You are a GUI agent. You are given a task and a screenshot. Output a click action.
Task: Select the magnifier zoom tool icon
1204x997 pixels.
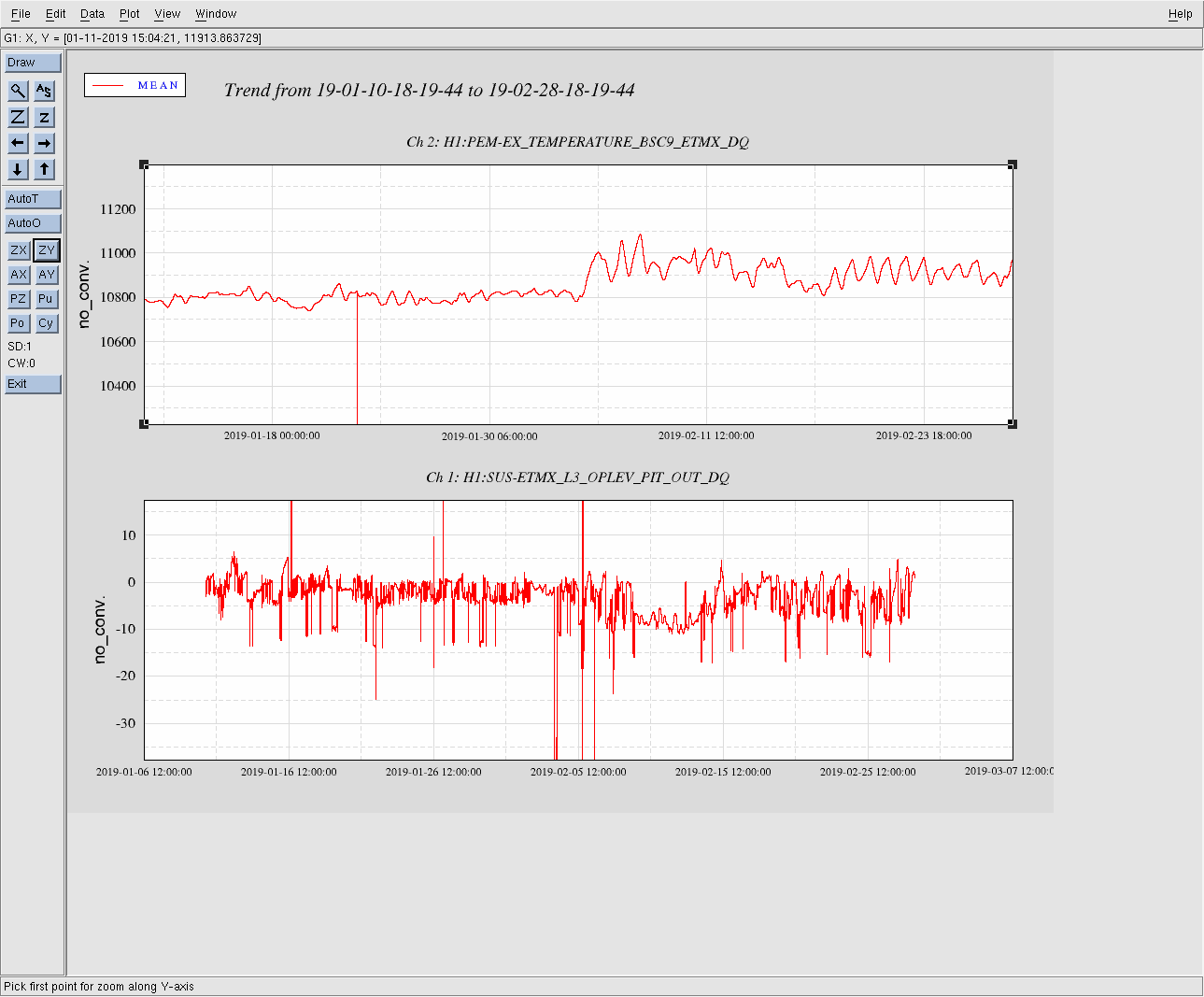point(18,91)
